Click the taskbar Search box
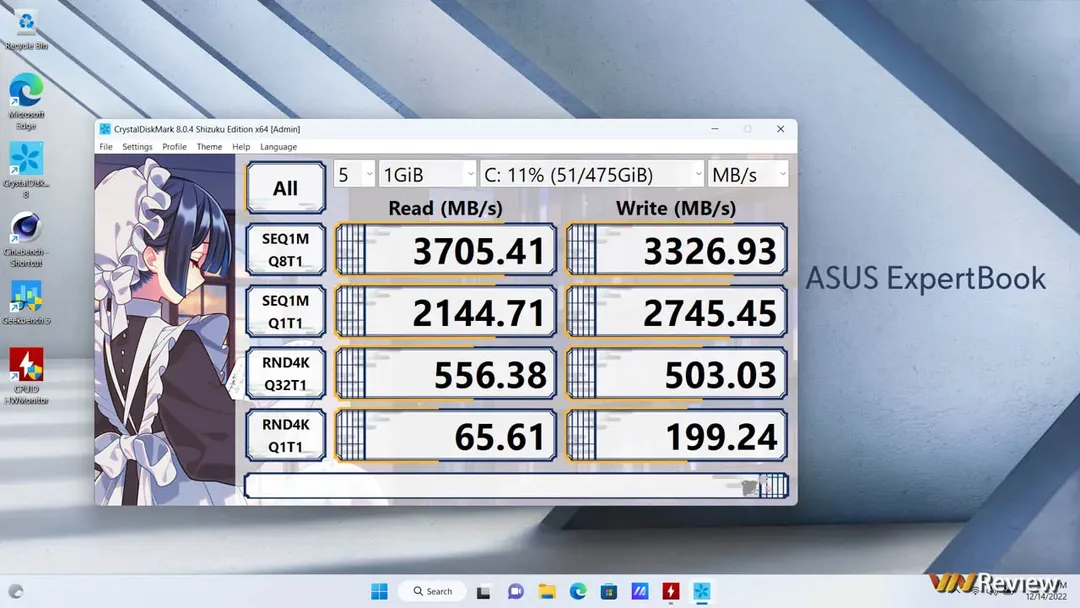Viewport: 1080px width, 608px height. pos(432,591)
